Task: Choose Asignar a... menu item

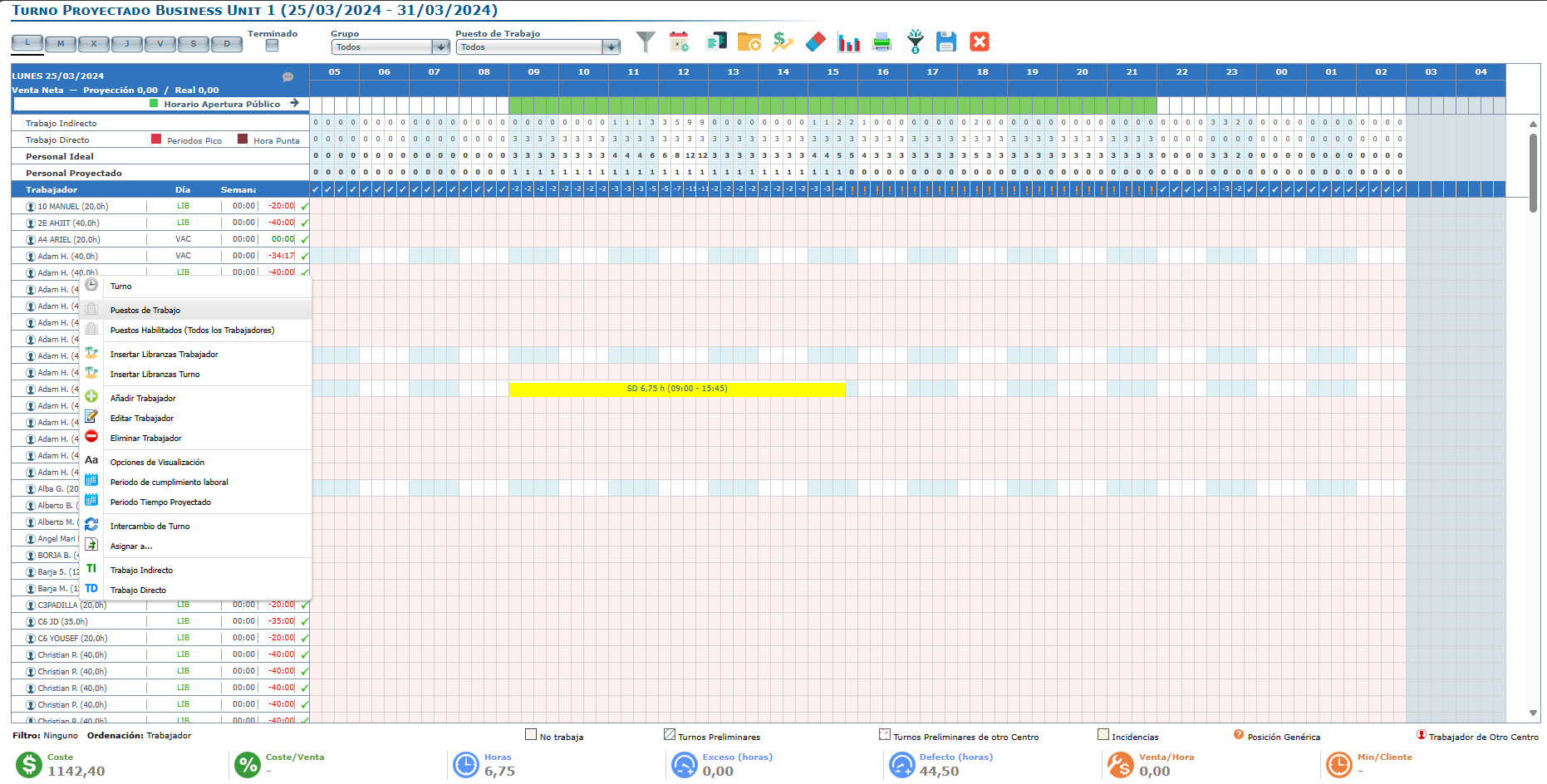Action: 196,546
